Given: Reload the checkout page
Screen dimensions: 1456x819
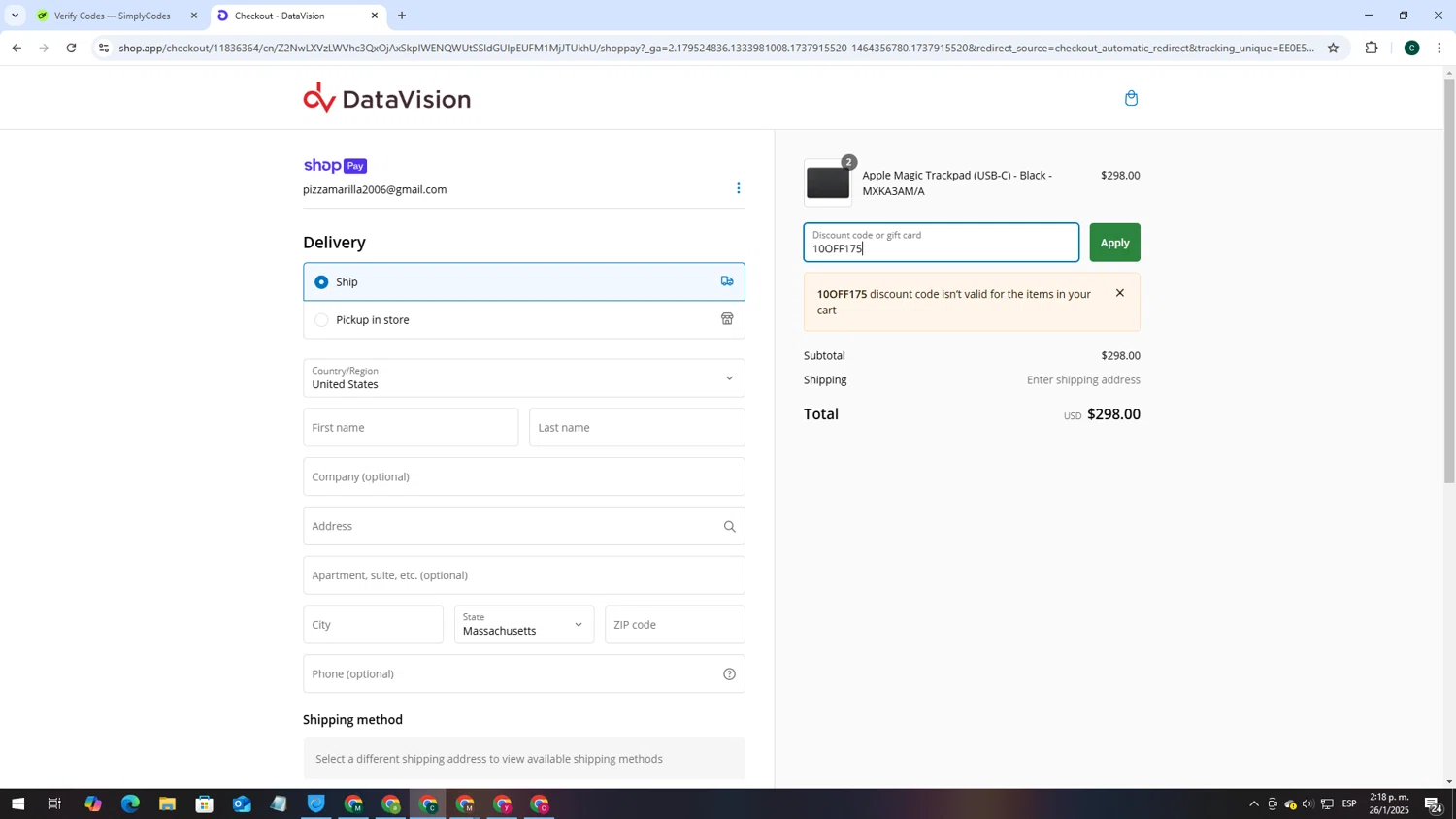Looking at the screenshot, I should coord(71,48).
